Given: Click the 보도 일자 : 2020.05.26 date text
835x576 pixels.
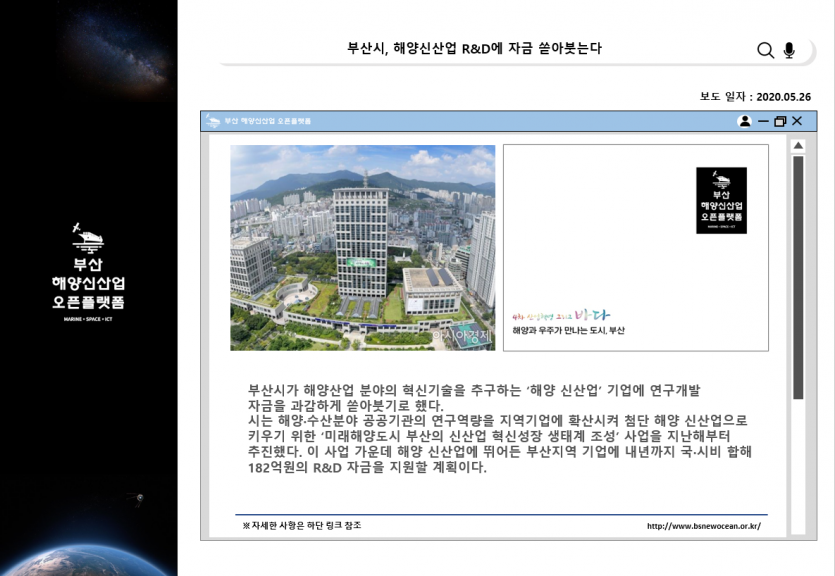Looking at the screenshot, I should pyautogui.click(x=755, y=97).
